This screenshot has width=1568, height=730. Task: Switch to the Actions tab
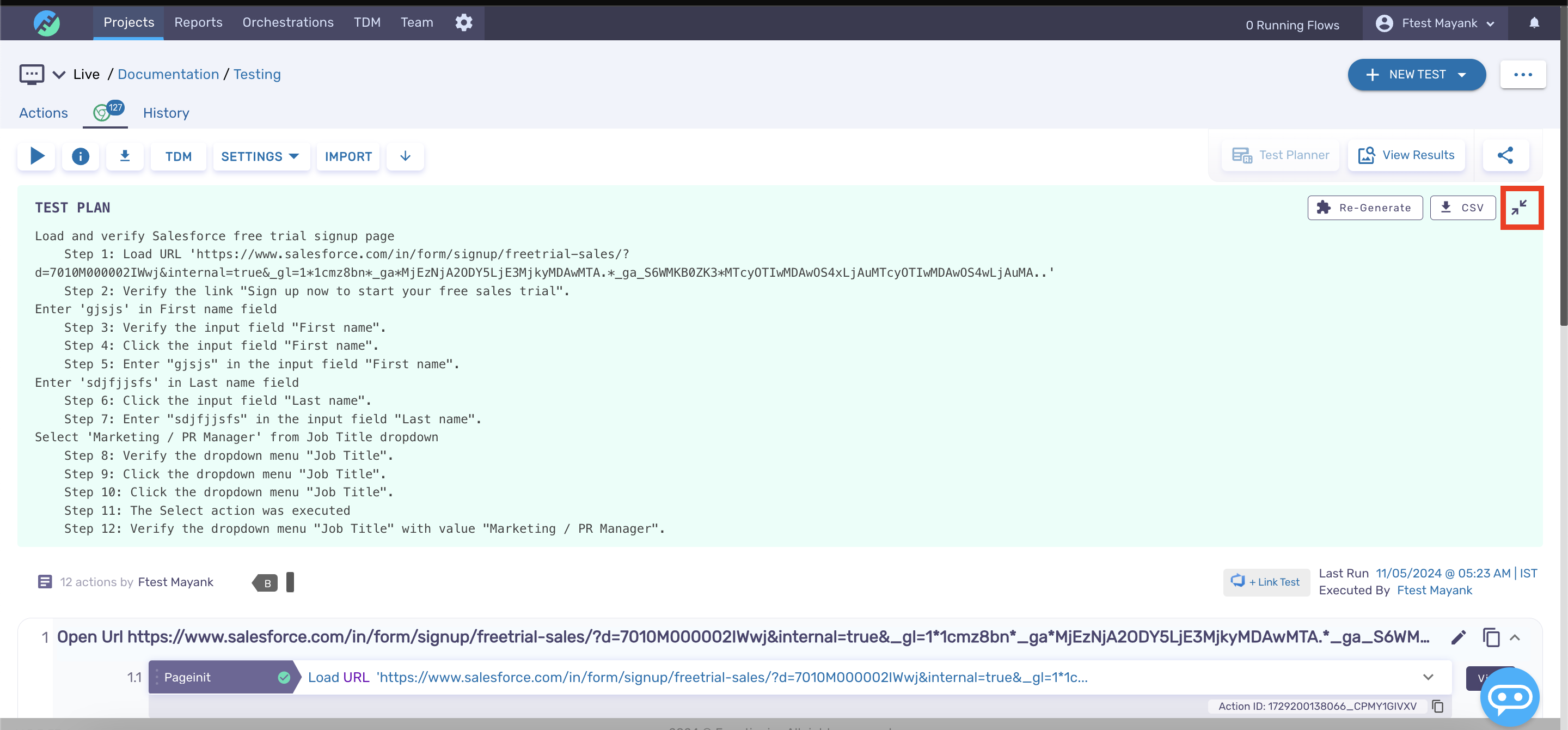click(43, 113)
